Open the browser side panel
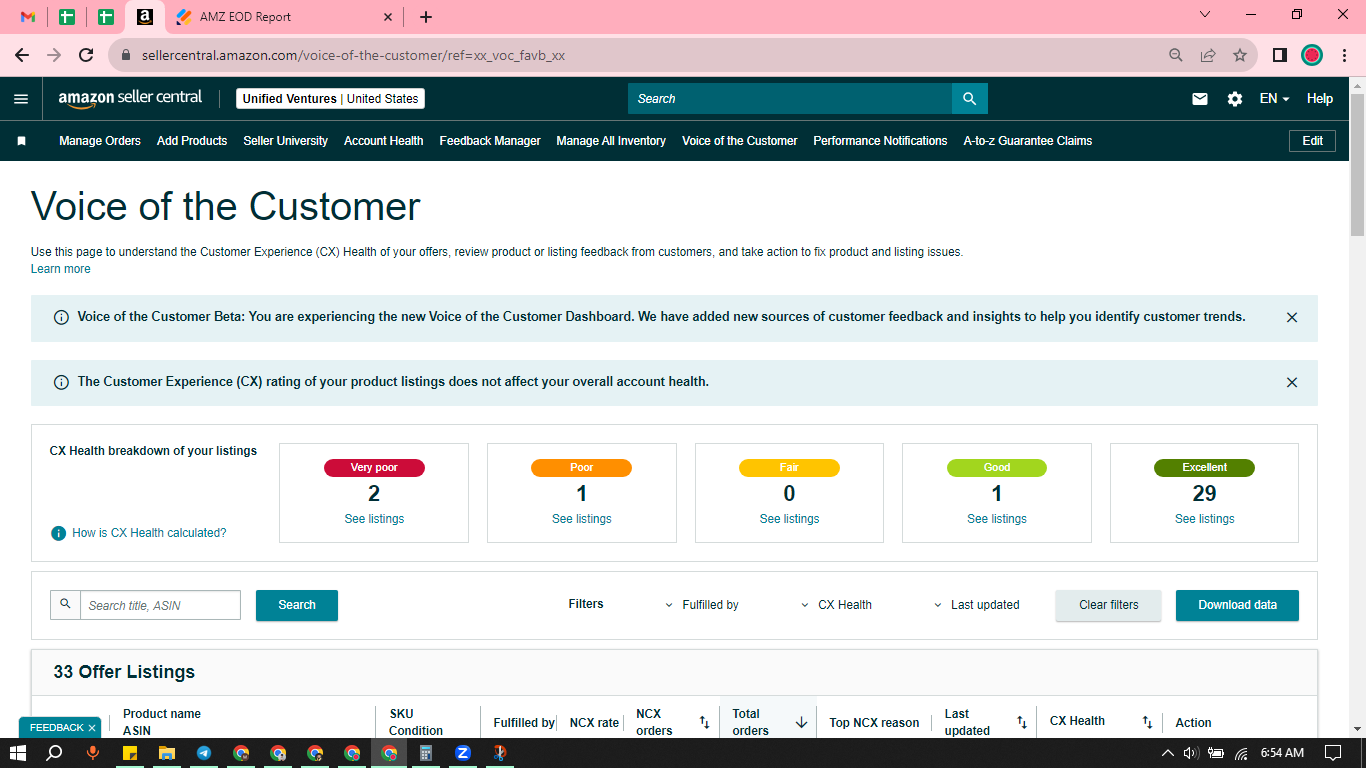 click(x=1279, y=55)
